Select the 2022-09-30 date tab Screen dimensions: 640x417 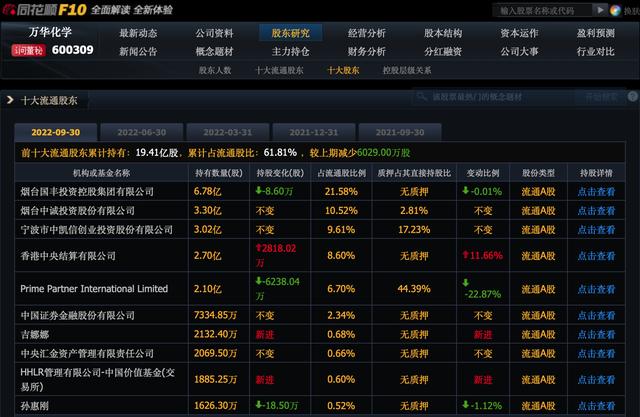point(56,132)
